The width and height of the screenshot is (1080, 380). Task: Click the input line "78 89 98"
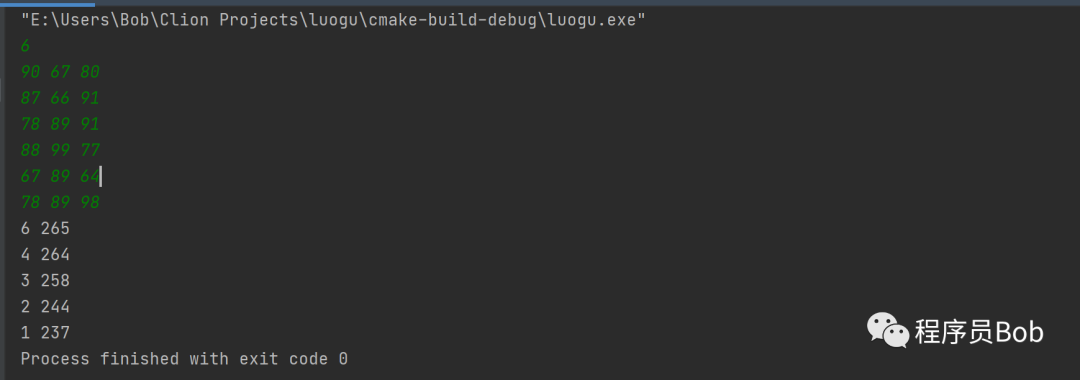pyautogui.click(x=61, y=202)
